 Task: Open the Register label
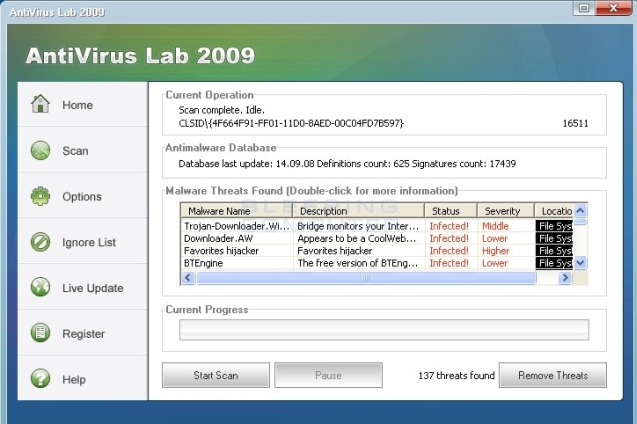[84, 334]
